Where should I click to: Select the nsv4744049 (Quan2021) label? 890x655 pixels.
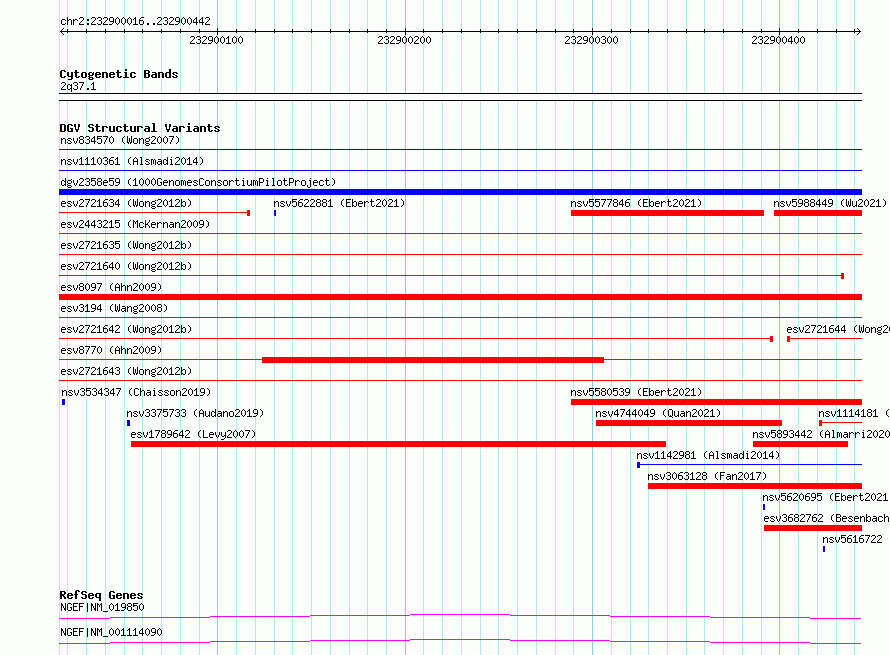point(658,413)
